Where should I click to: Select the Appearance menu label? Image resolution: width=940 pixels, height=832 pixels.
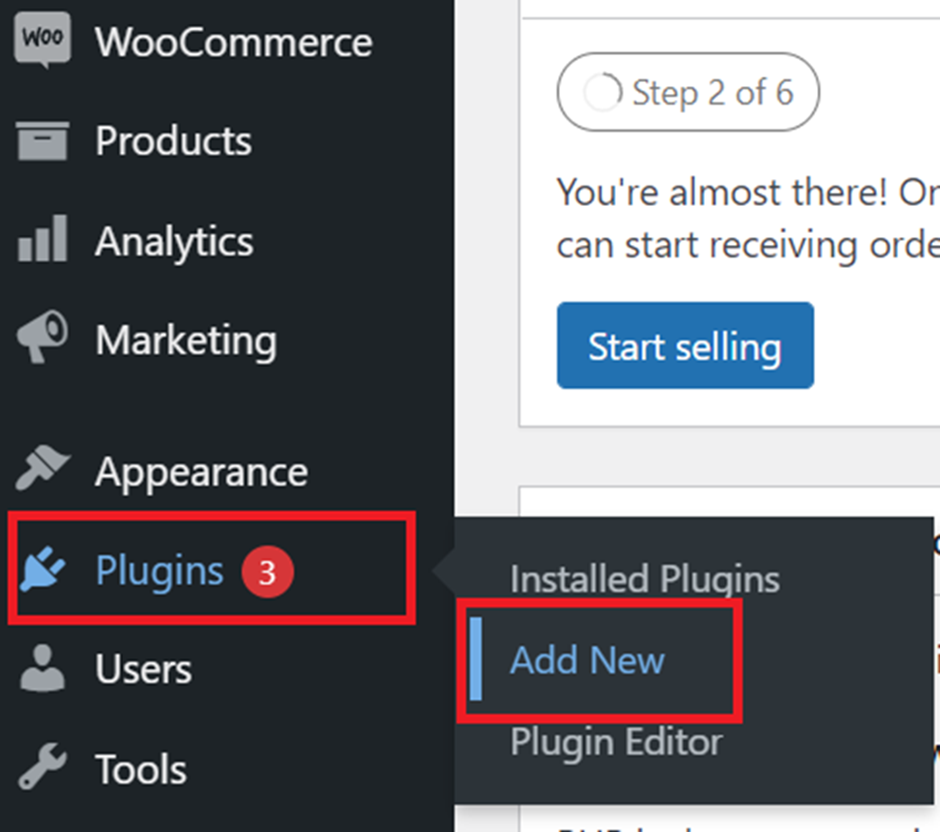[x=201, y=474]
